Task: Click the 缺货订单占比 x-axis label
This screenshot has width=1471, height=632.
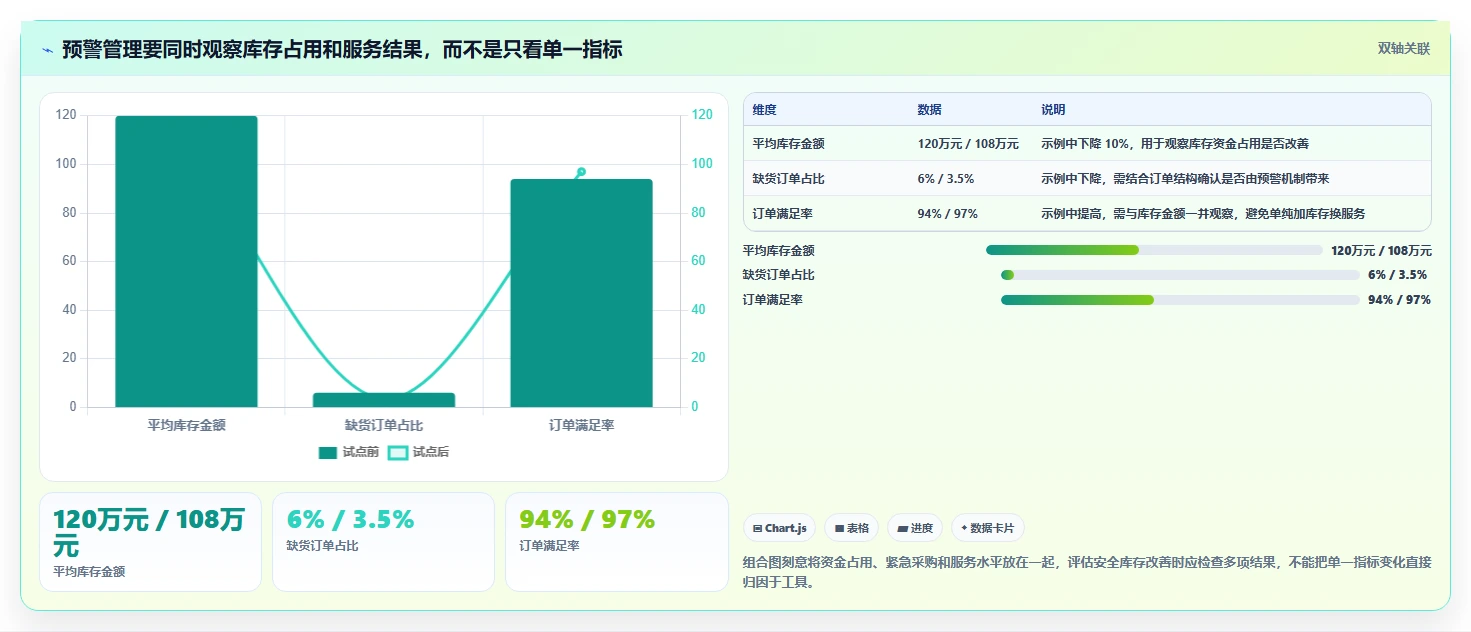Action: pyautogui.click(x=384, y=425)
